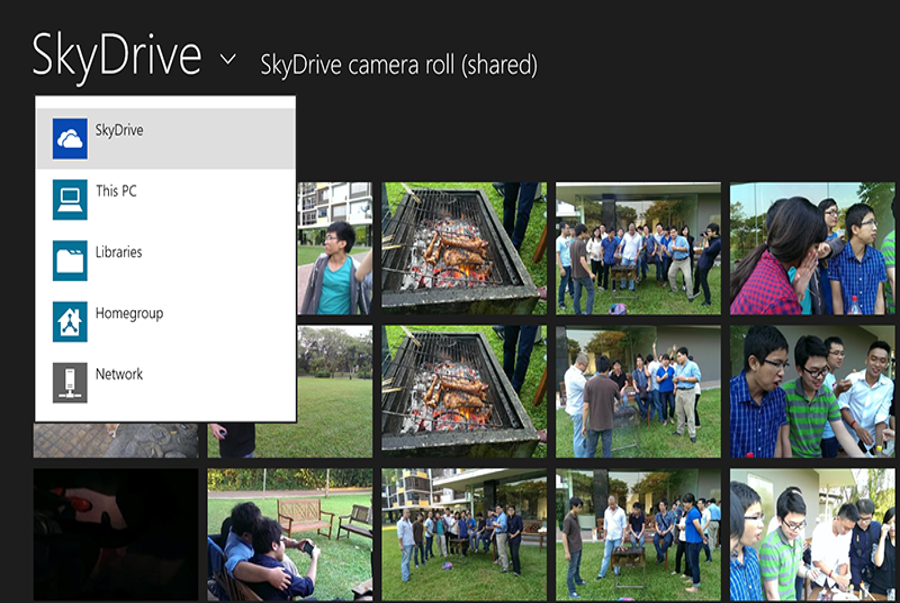Image resolution: width=900 pixels, height=603 pixels.
Task: Open the photo with wooden park benches
Action: pos(290,535)
